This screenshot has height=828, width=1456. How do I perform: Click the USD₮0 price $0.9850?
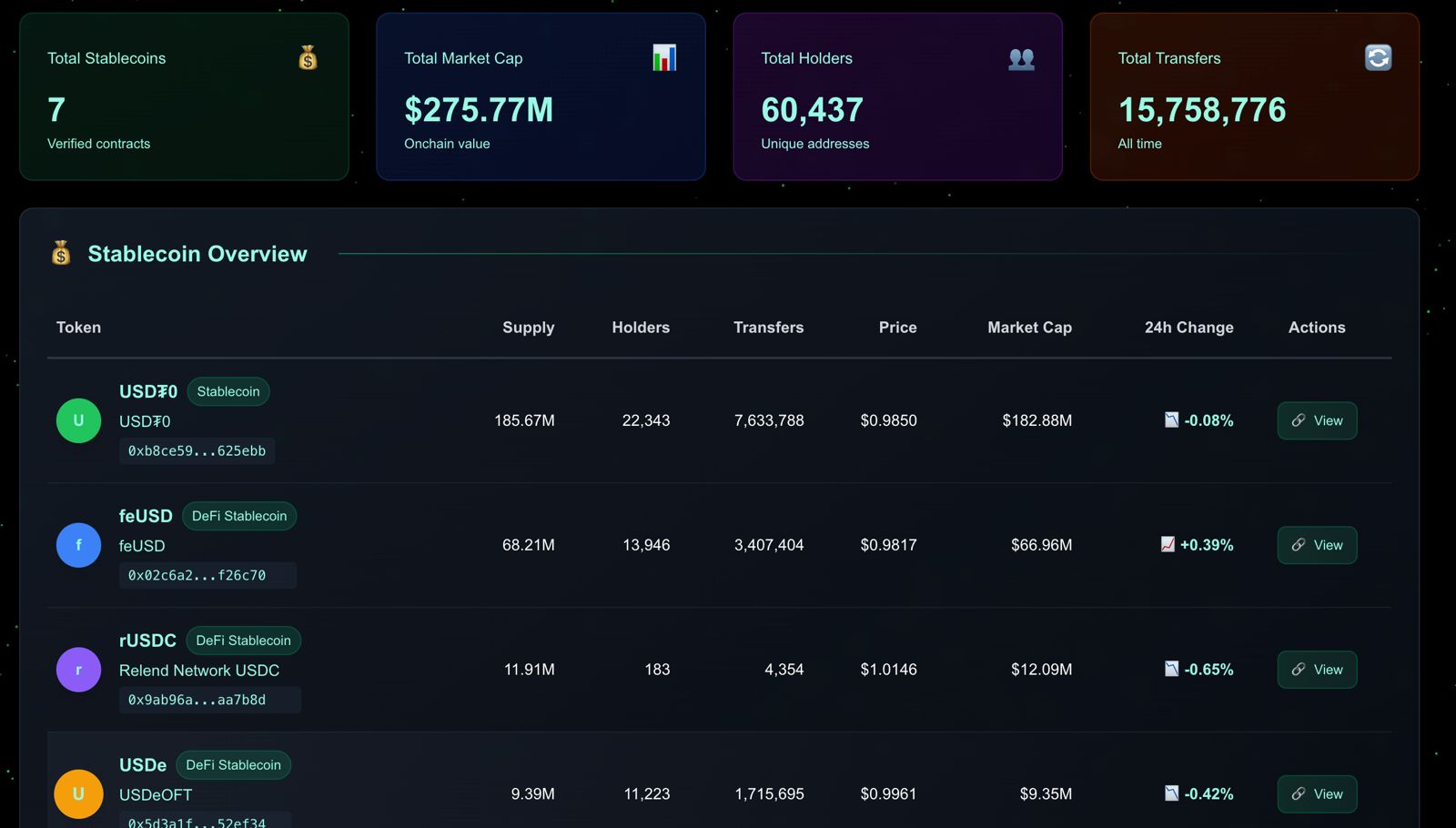[888, 420]
